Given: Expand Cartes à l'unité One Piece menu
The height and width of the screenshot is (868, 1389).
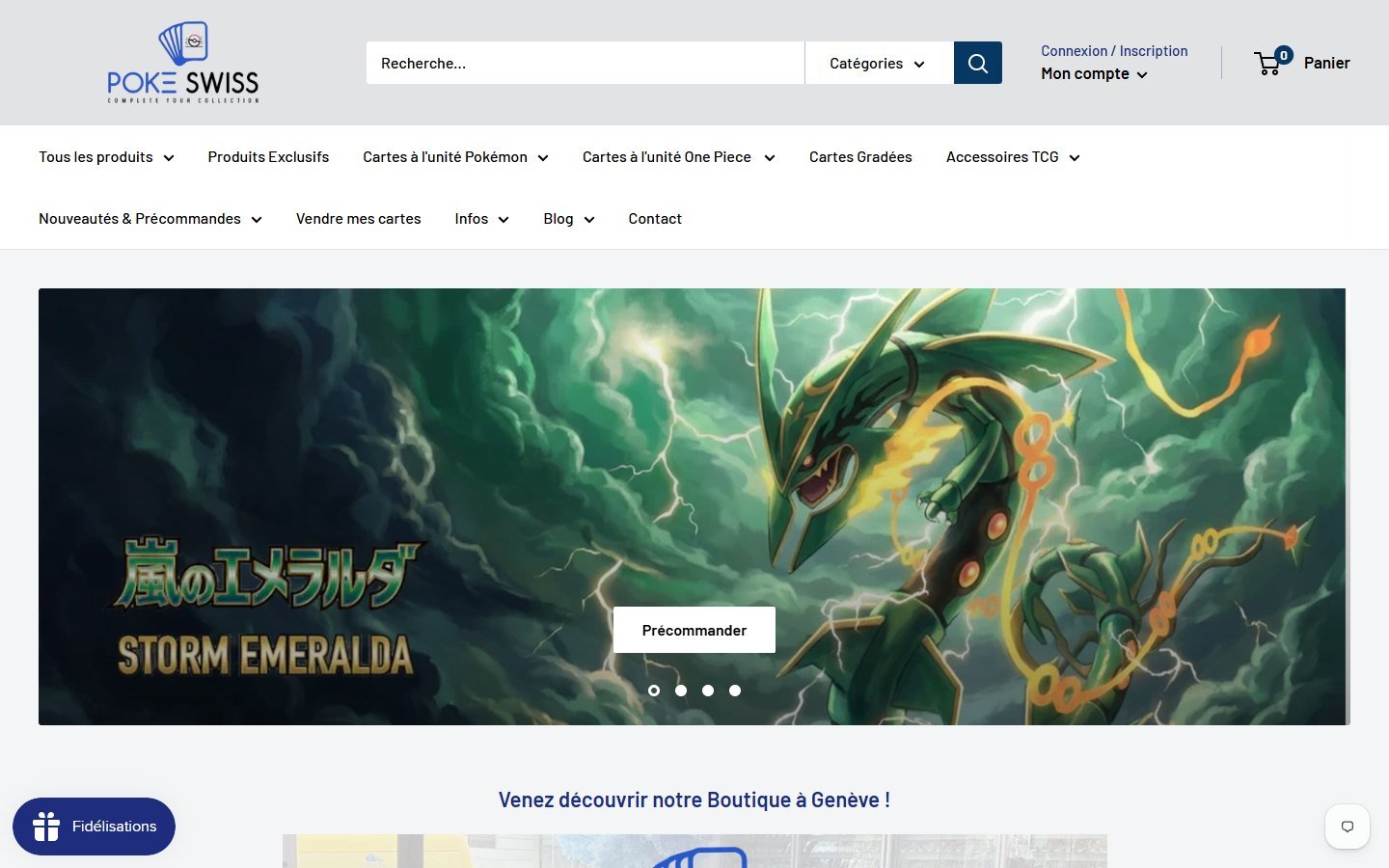Looking at the screenshot, I should (x=678, y=157).
